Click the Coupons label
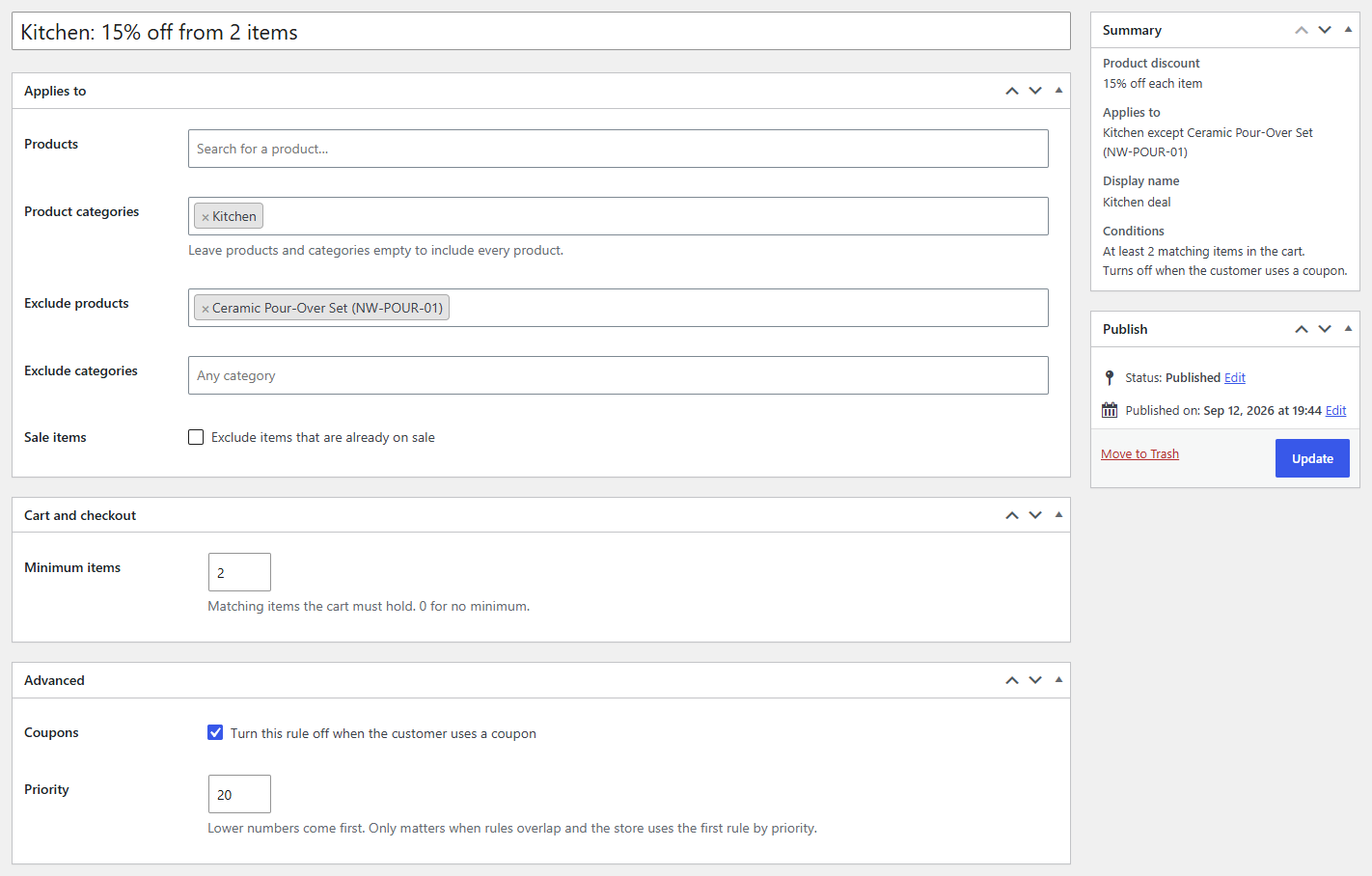This screenshot has width=1372, height=876. point(51,732)
